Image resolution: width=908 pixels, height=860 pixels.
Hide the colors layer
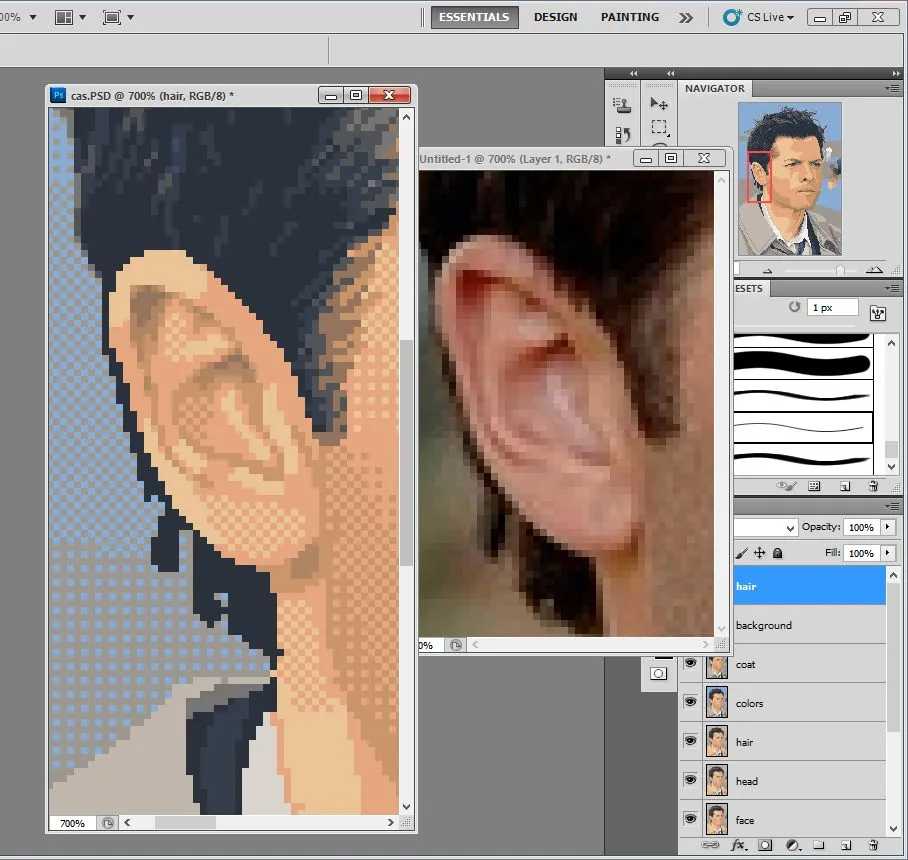click(x=690, y=701)
